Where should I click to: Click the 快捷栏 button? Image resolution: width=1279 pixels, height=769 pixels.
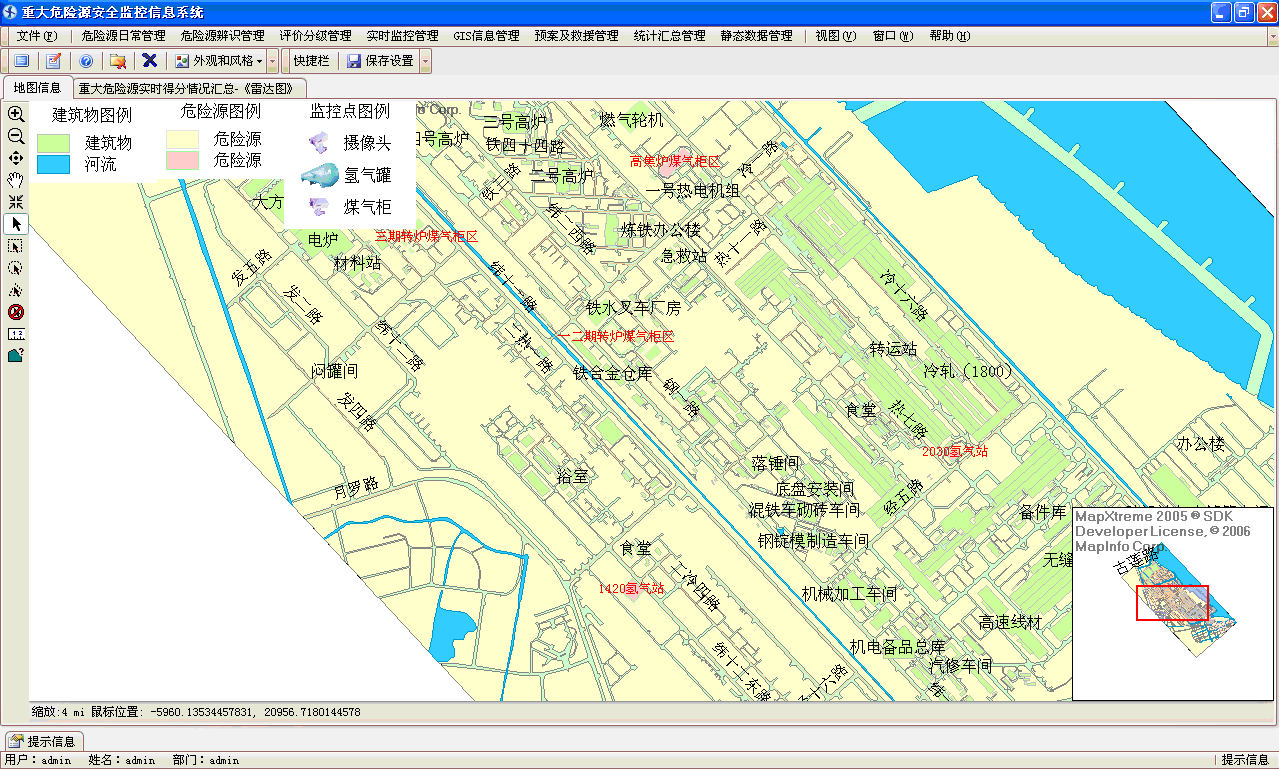pos(311,61)
